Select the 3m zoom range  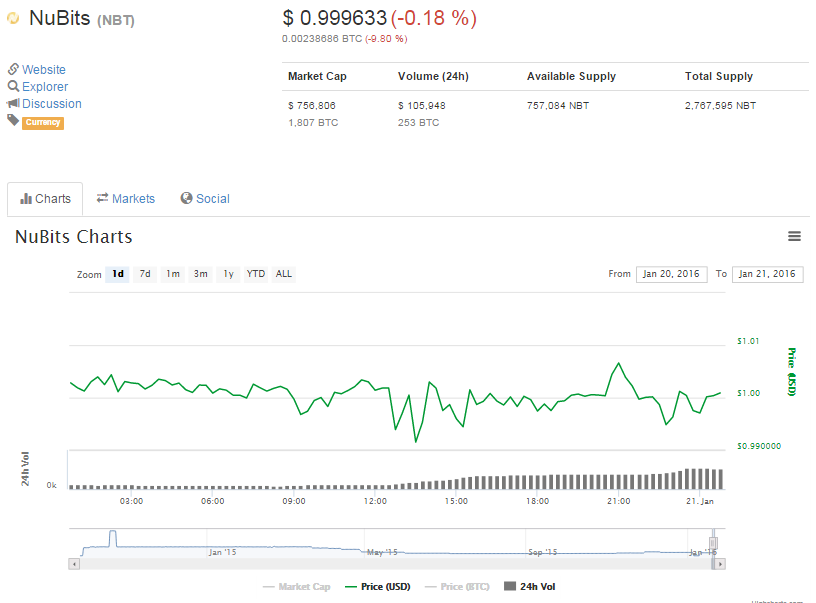point(200,274)
